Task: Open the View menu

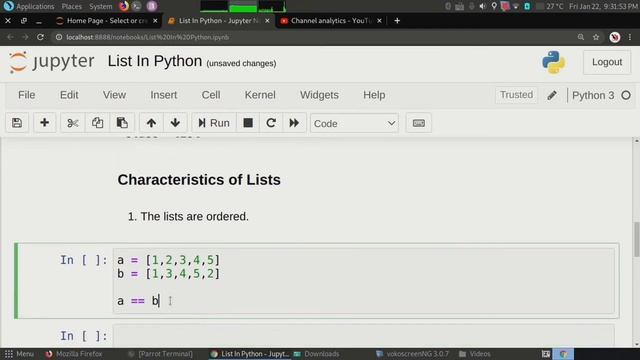Action: 114,95
